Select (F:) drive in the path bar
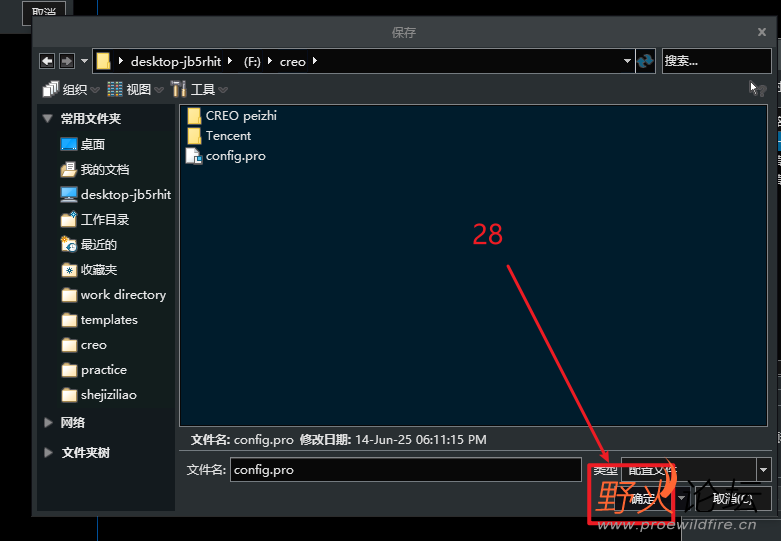Viewport: 781px width, 541px height. coord(252,62)
